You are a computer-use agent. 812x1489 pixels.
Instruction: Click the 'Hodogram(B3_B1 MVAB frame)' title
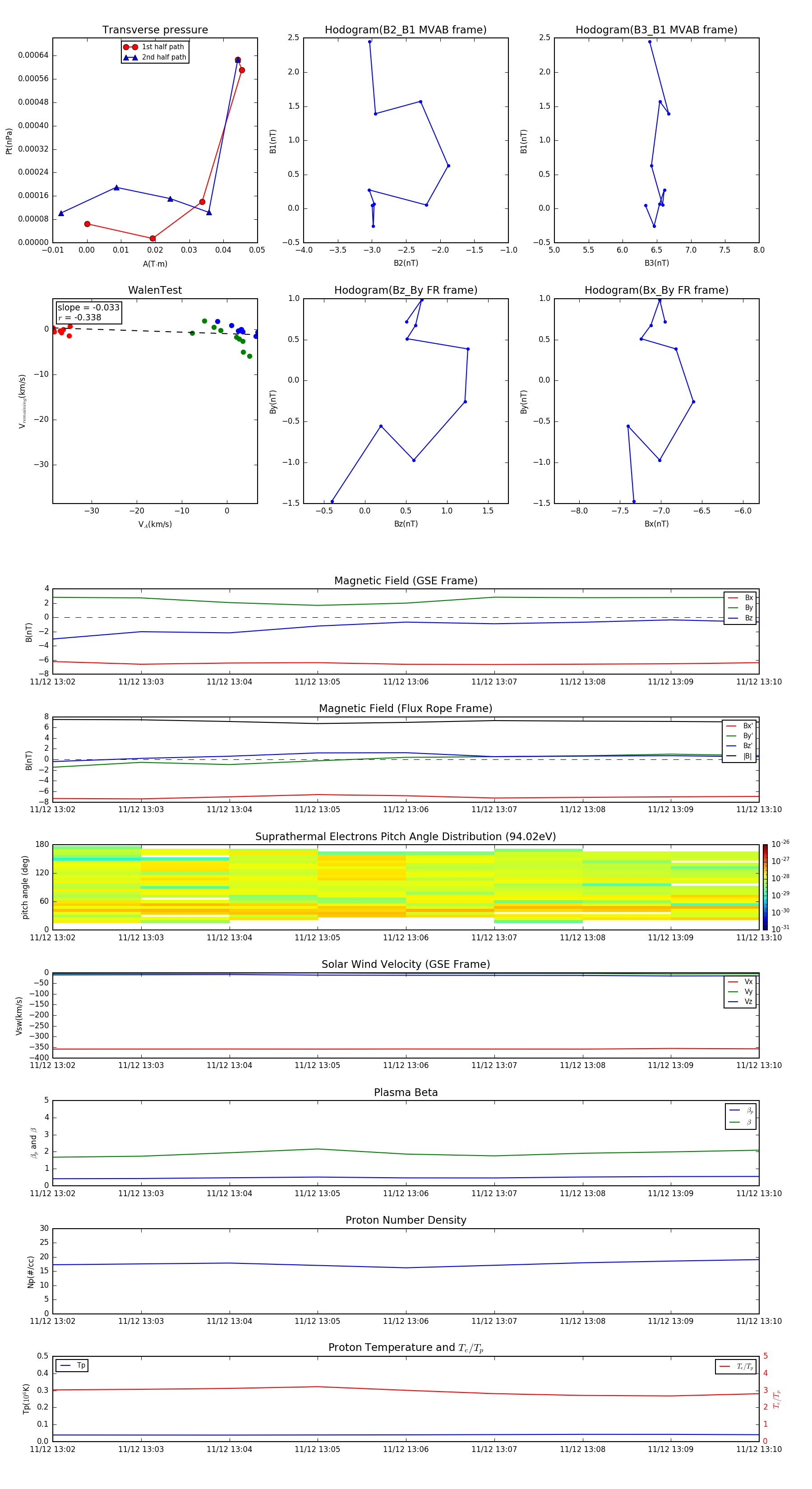[656, 30]
